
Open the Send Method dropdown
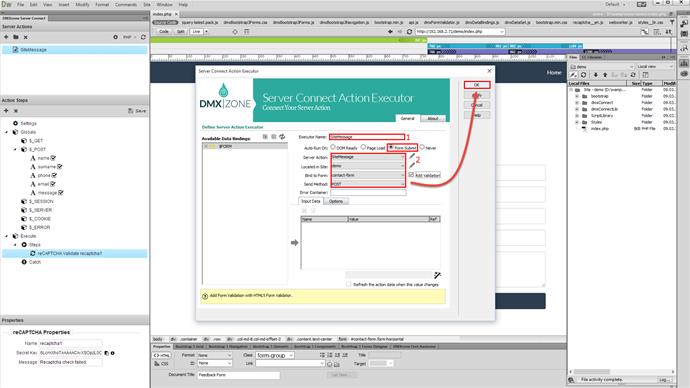click(x=367, y=184)
